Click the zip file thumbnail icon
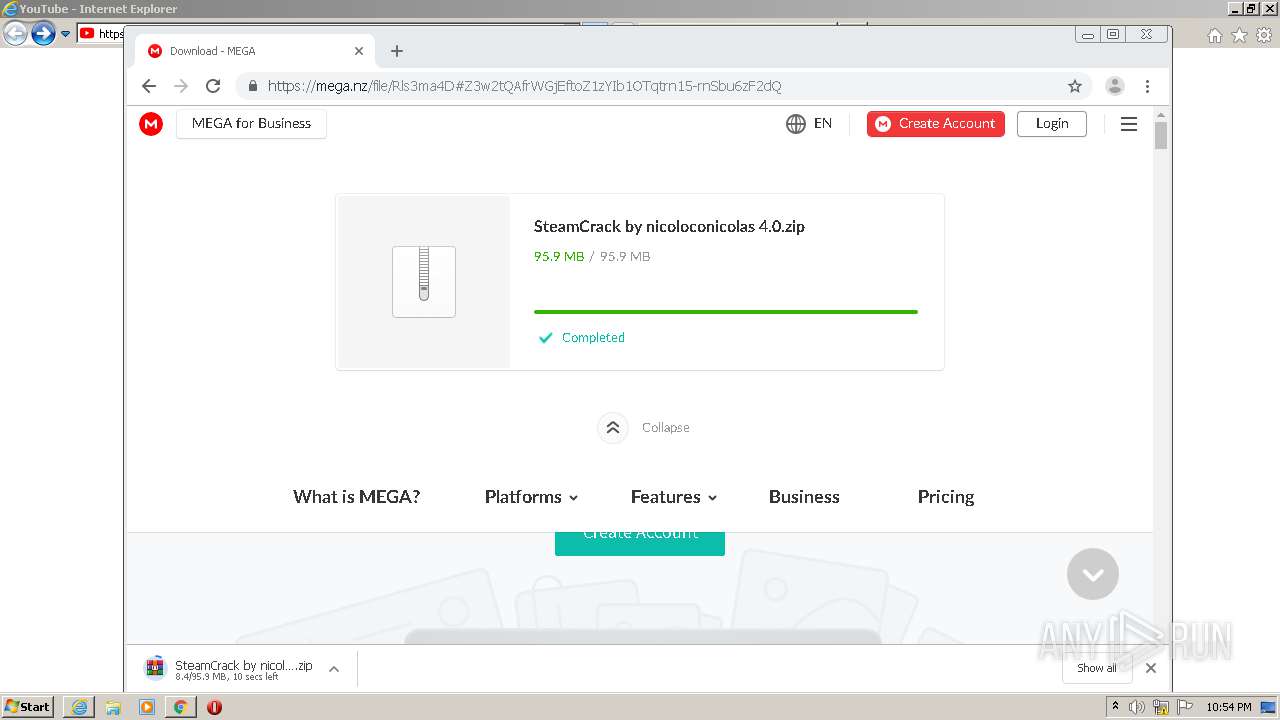 (x=424, y=282)
